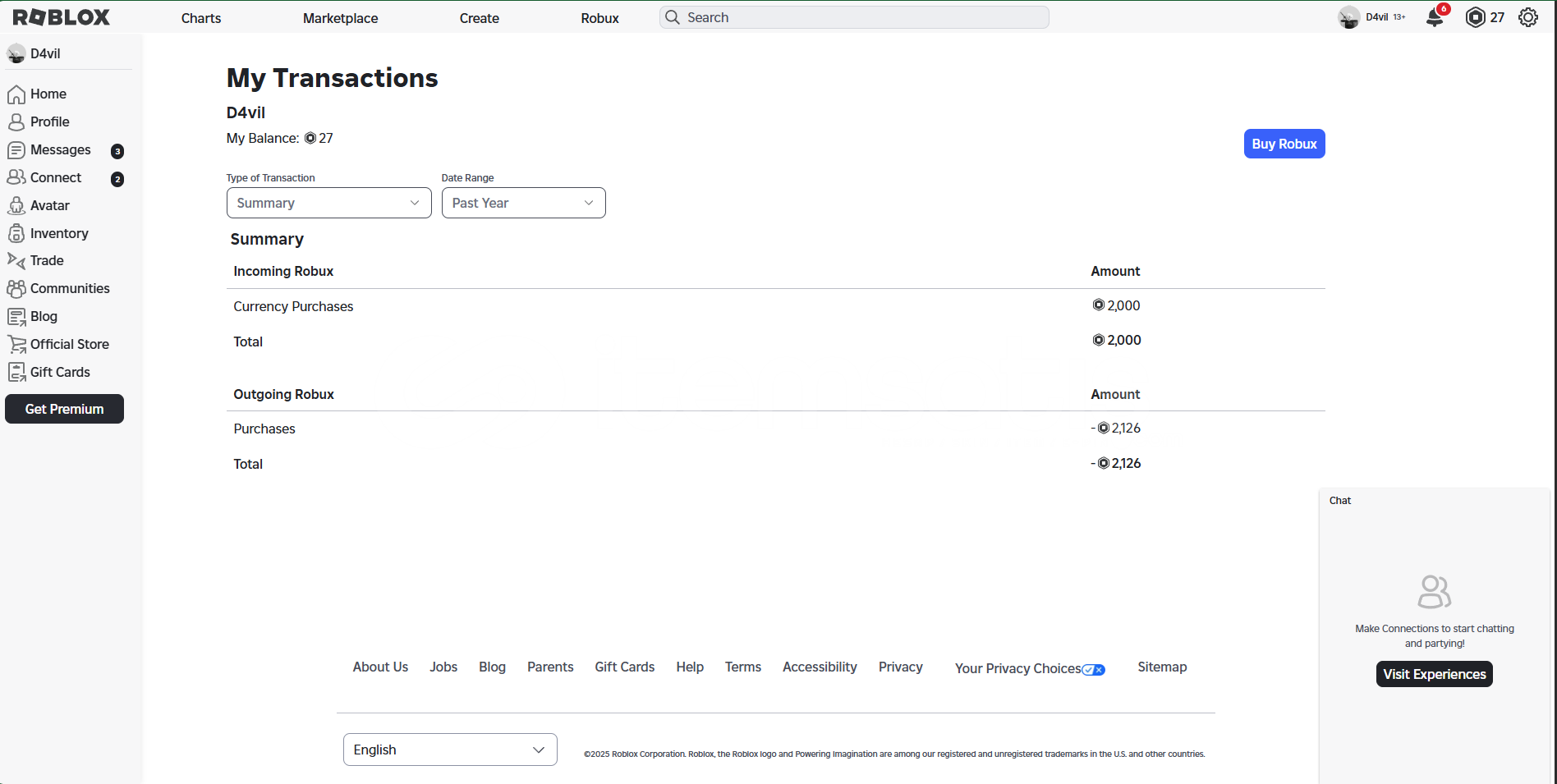Open the Trade sidebar item
Screen dimensions: 1557x784
click(x=47, y=260)
